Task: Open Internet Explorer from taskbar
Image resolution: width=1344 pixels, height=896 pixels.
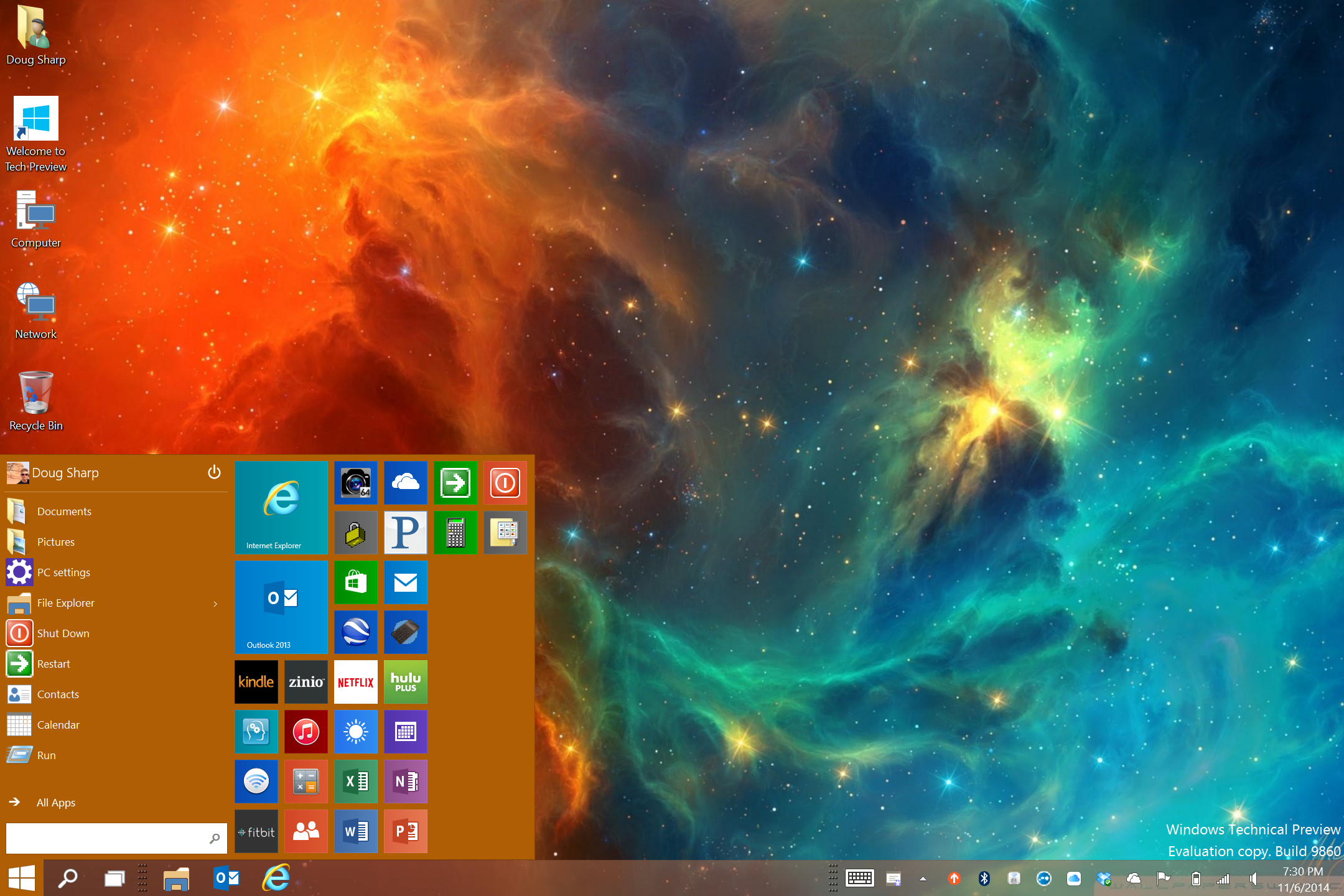Action: 276,878
